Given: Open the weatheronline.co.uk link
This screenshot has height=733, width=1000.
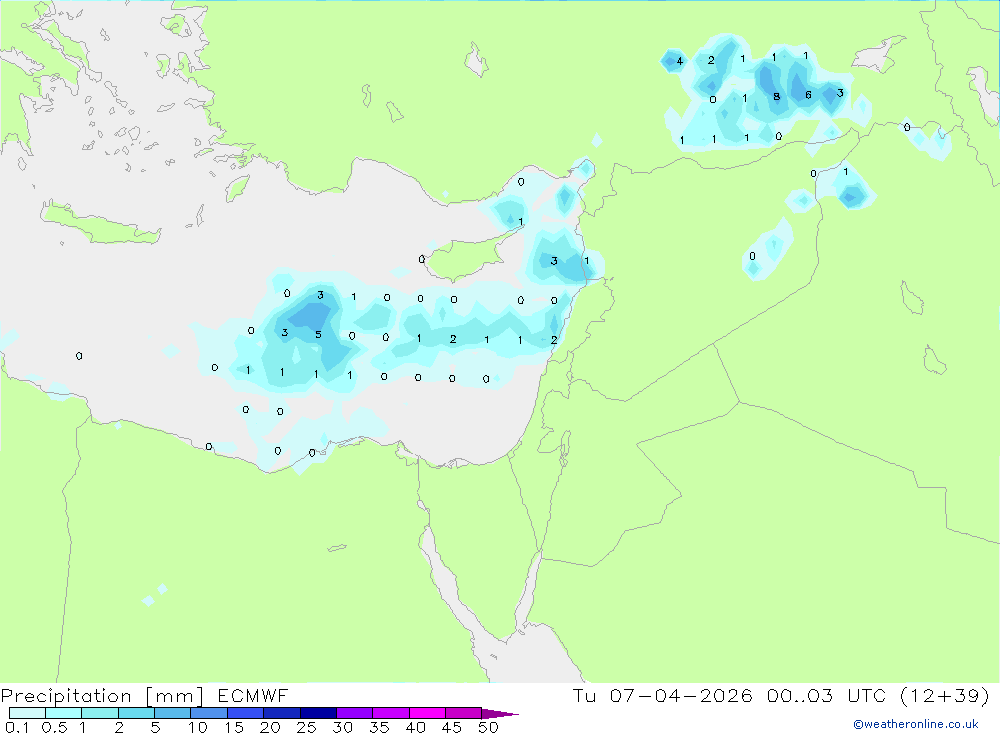Looking at the screenshot, I should [x=916, y=724].
